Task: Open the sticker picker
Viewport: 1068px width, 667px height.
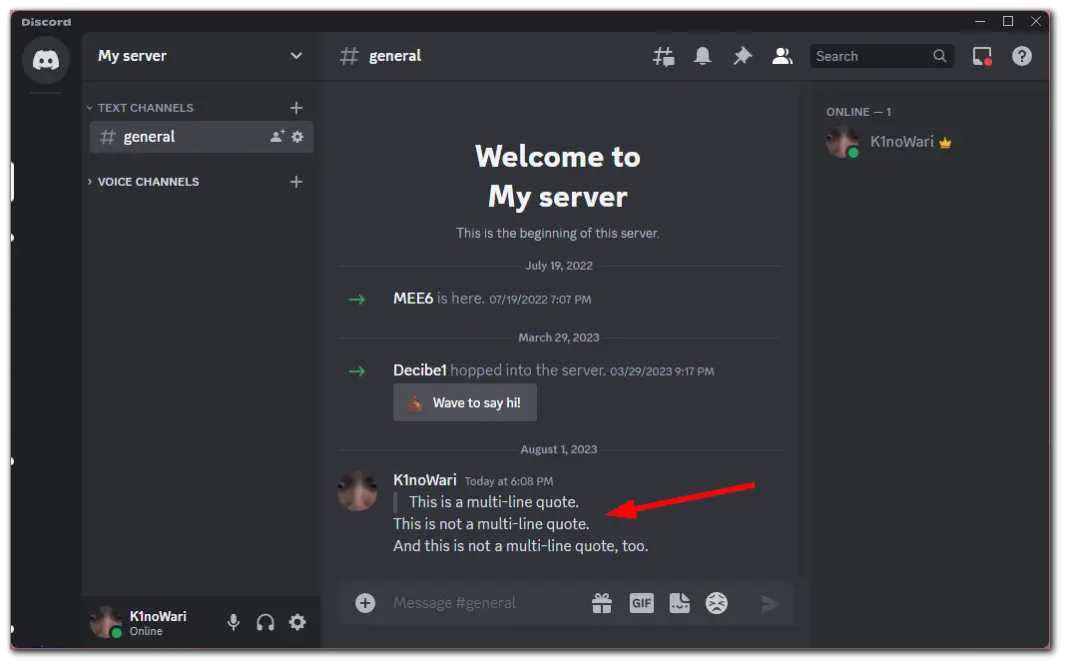Action: click(678, 602)
